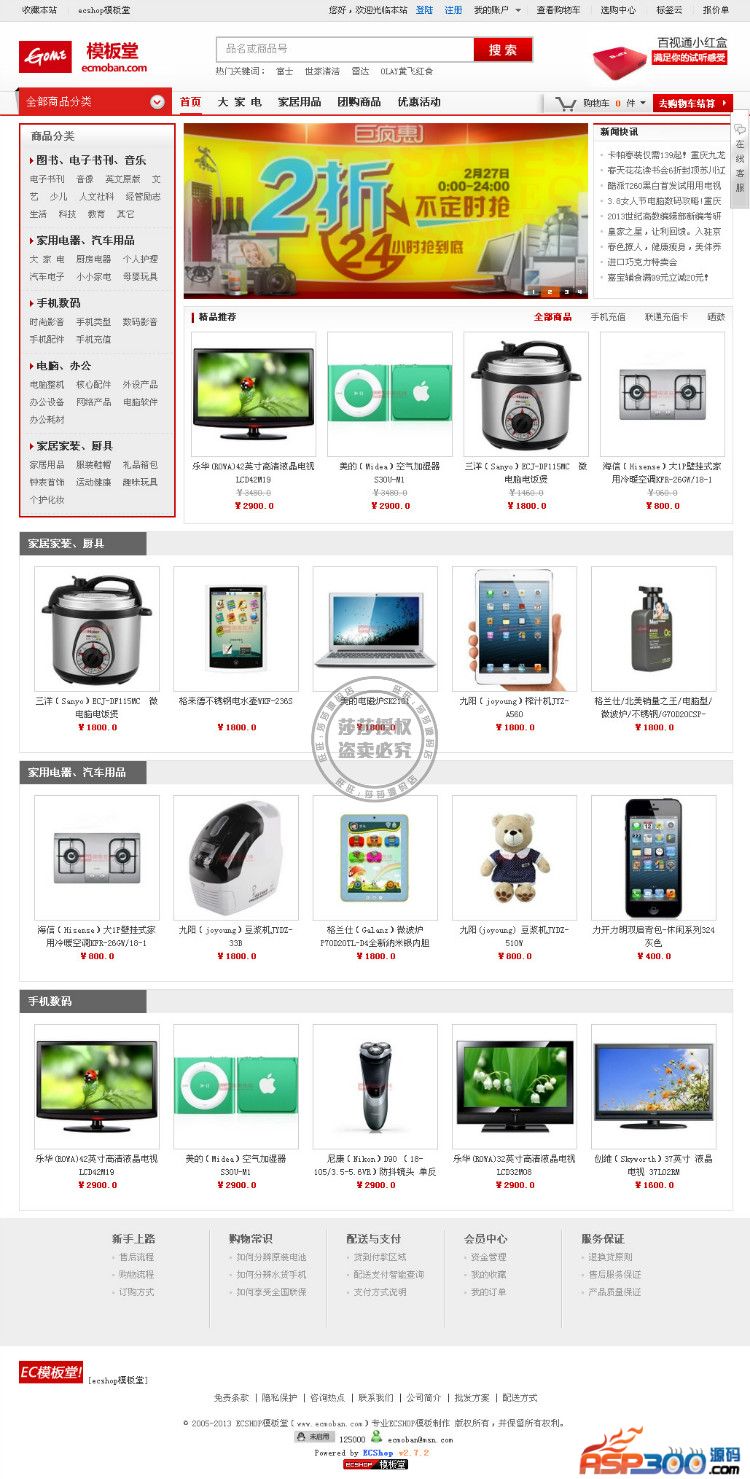
Task: Select banner slide number 1
Action: pyautogui.click(x=533, y=292)
